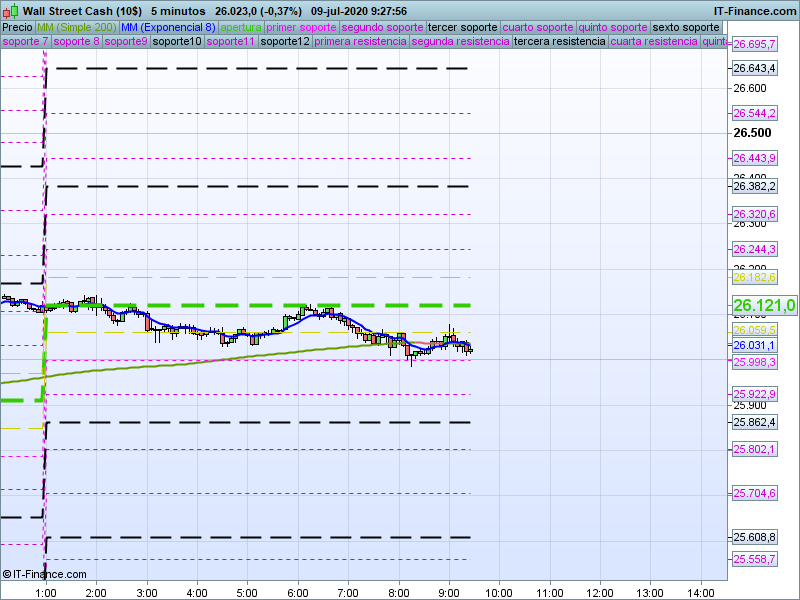Select the primer soporte label
The height and width of the screenshot is (600, 800).
pos(302,27)
